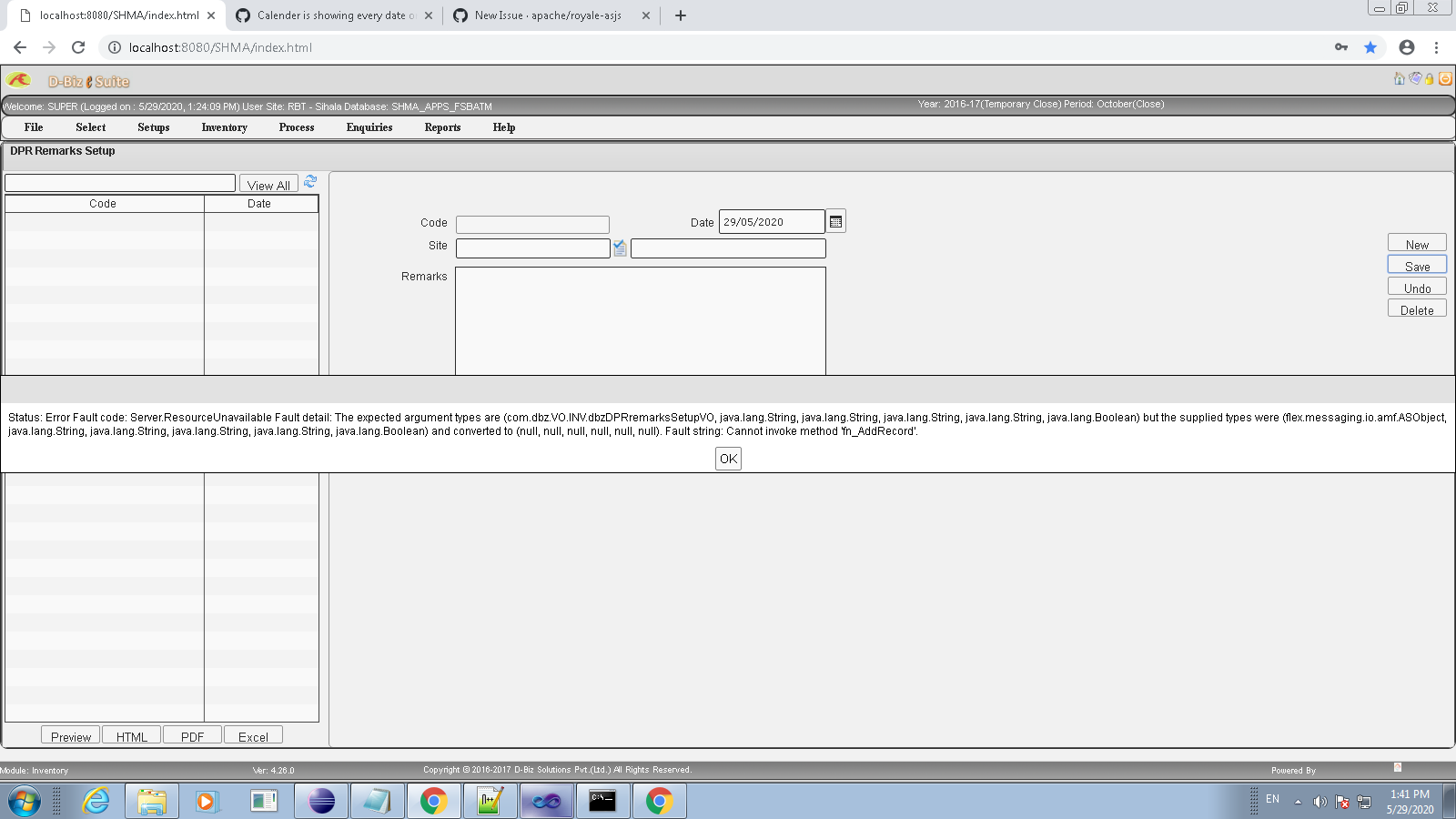1456x819 pixels.
Task: Click the Save button
Action: coord(1417,265)
